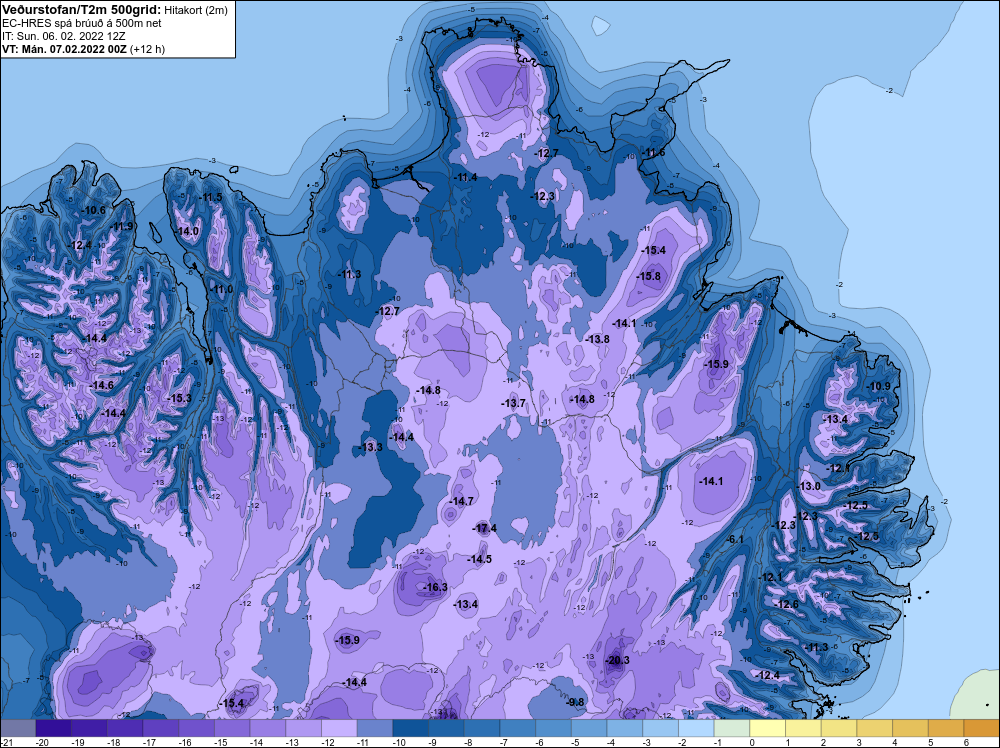Click the -11.5 temperature value

coord(210,197)
